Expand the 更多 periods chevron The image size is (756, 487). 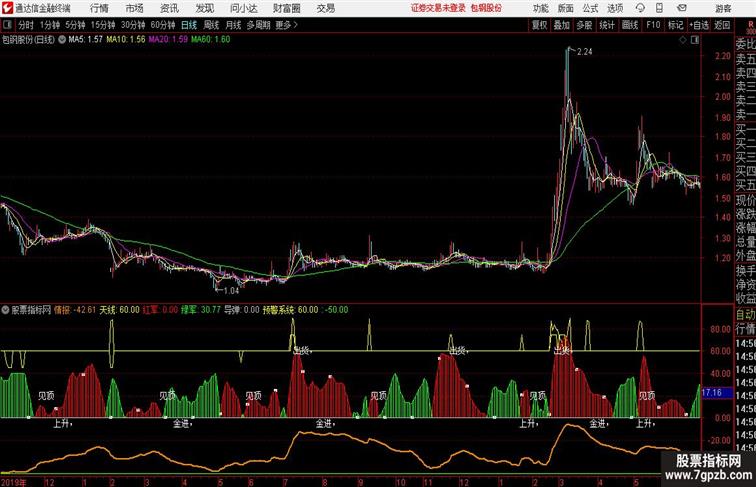click(296, 25)
